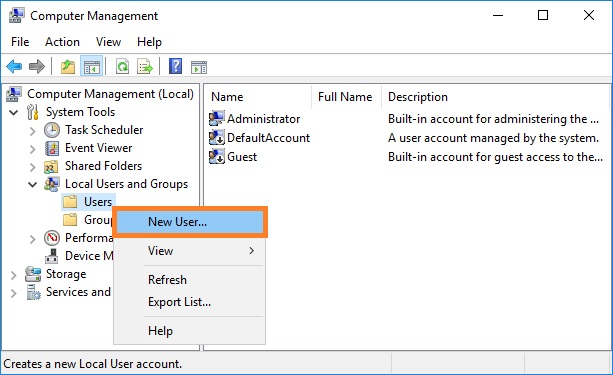Expand the Services and Applications node
Screen dimensions: 613x375
point(14,293)
